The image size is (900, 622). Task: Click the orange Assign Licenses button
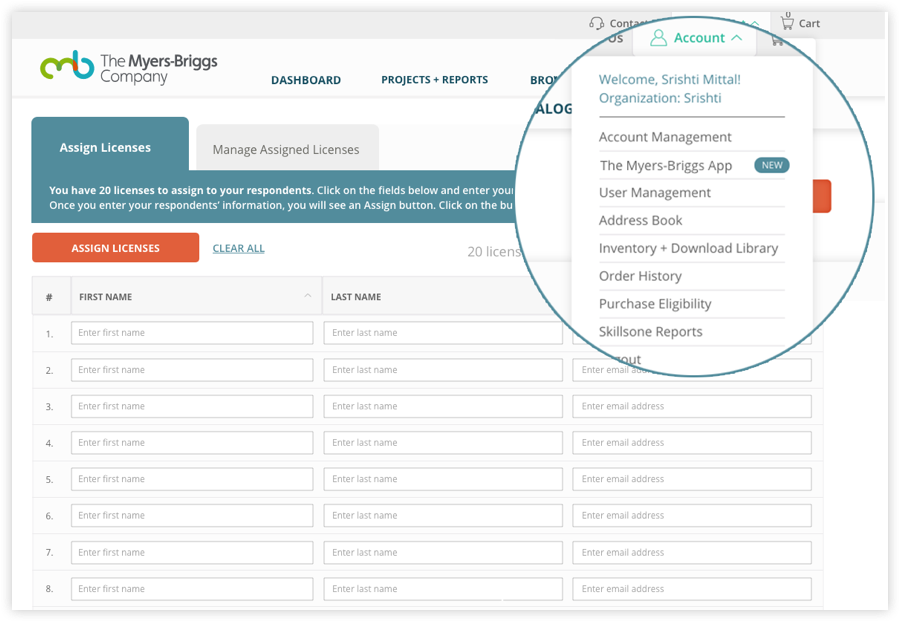[115, 248]
